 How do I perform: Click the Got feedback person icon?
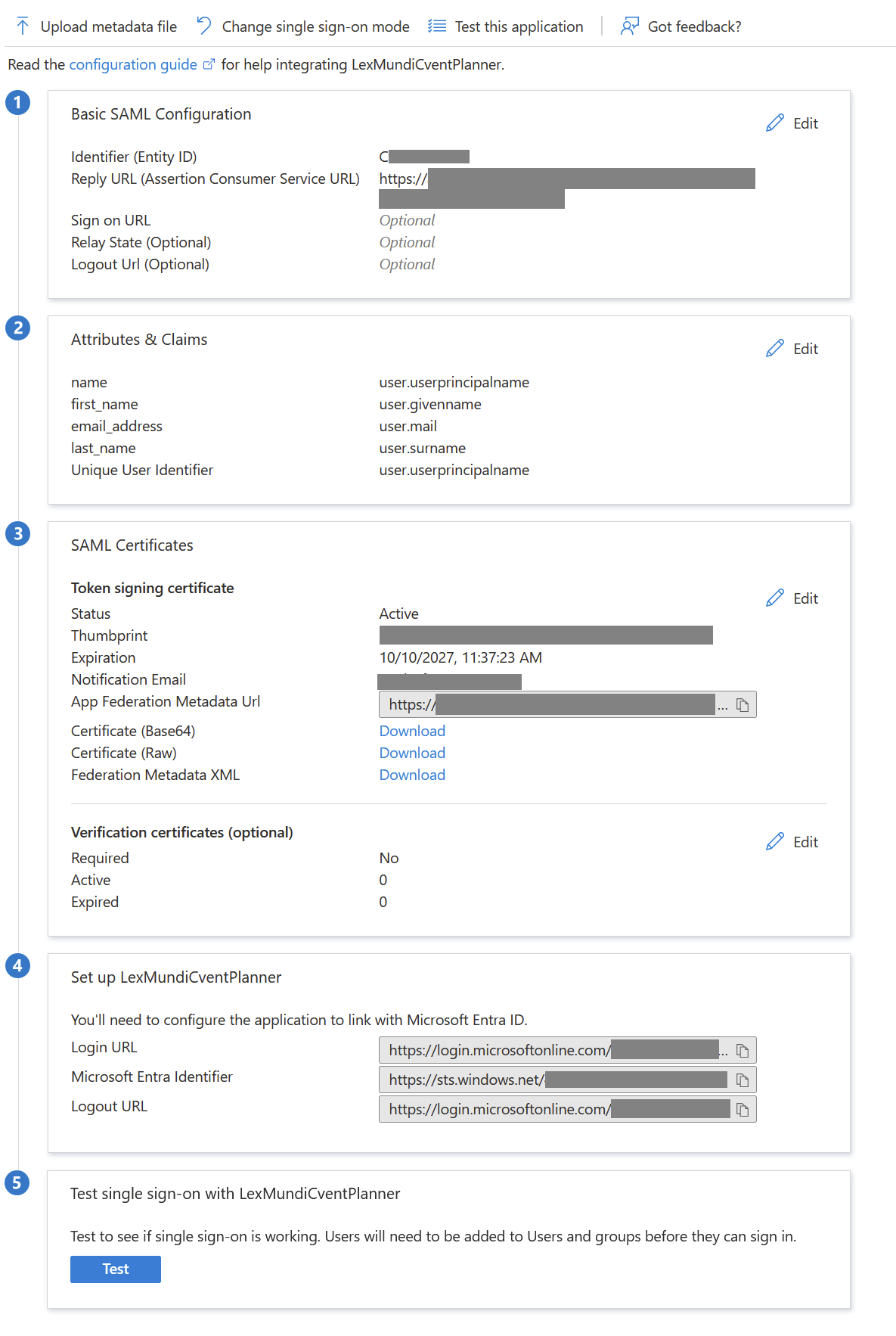[x=630, y=26]
